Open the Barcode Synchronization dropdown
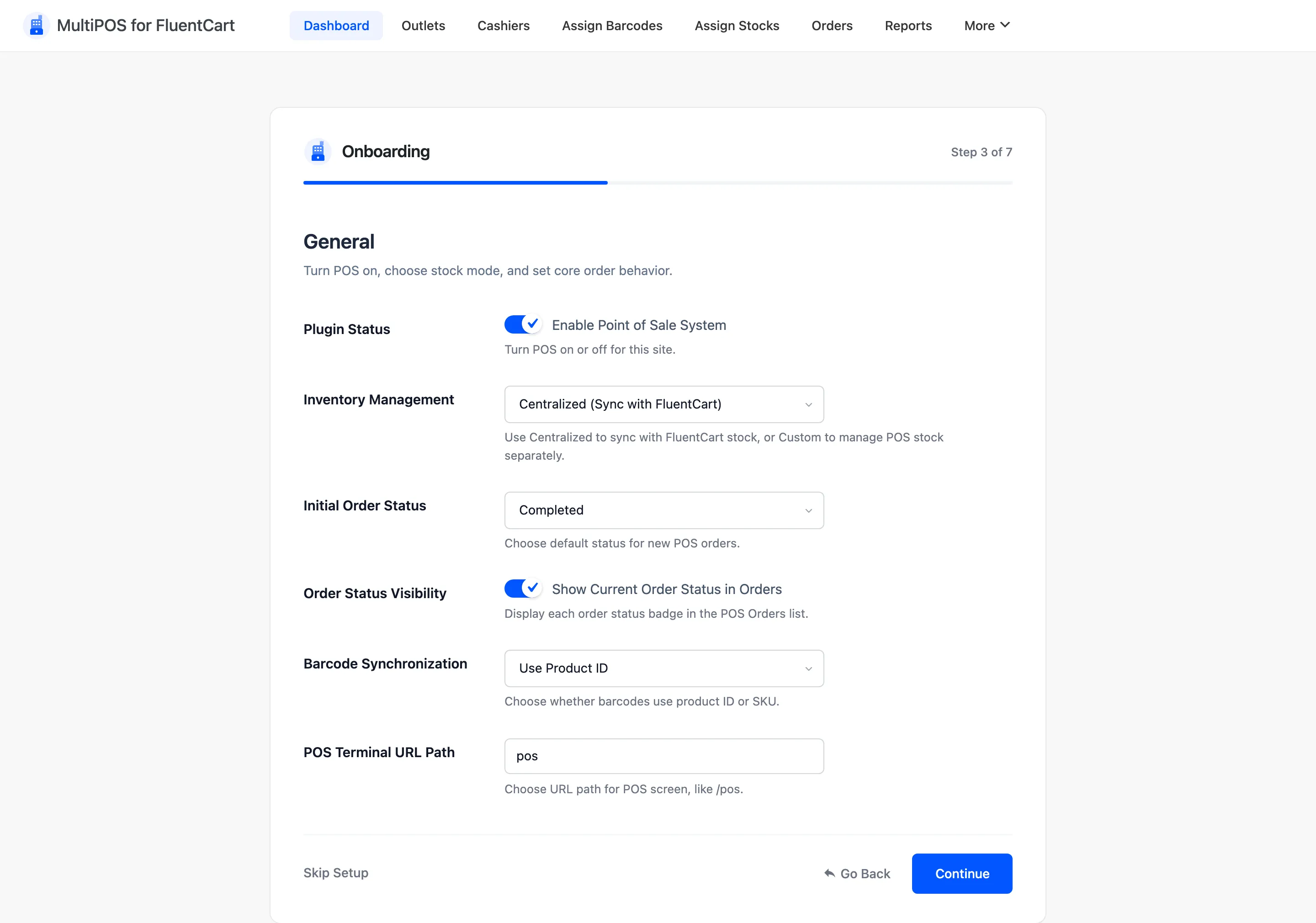 point(664,668)
